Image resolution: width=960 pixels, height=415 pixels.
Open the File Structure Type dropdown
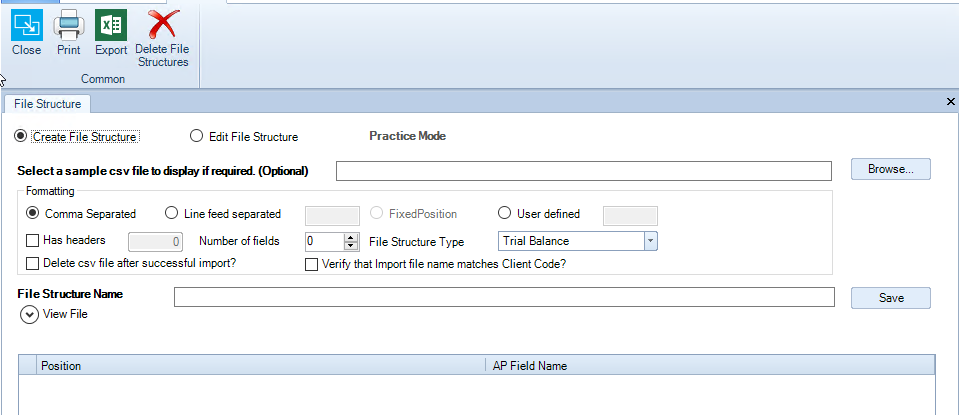[x=651, y=241]
